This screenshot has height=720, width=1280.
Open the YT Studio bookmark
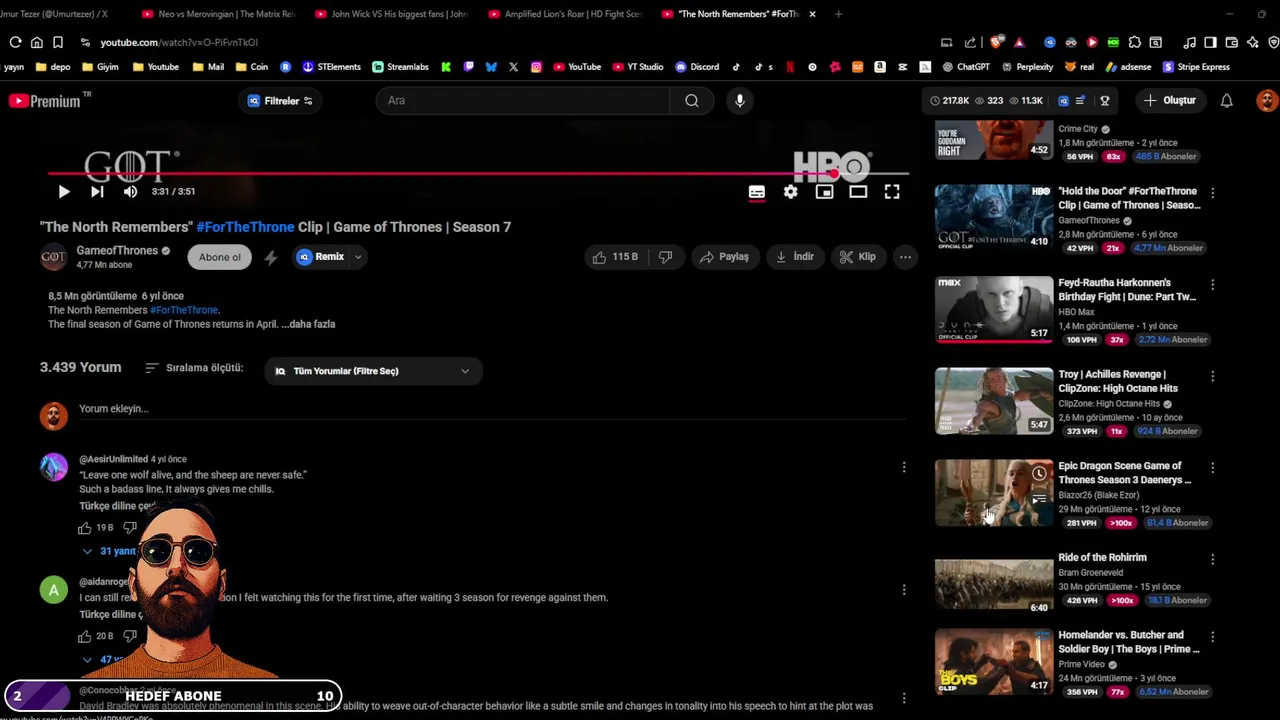(x=636, y=67)
